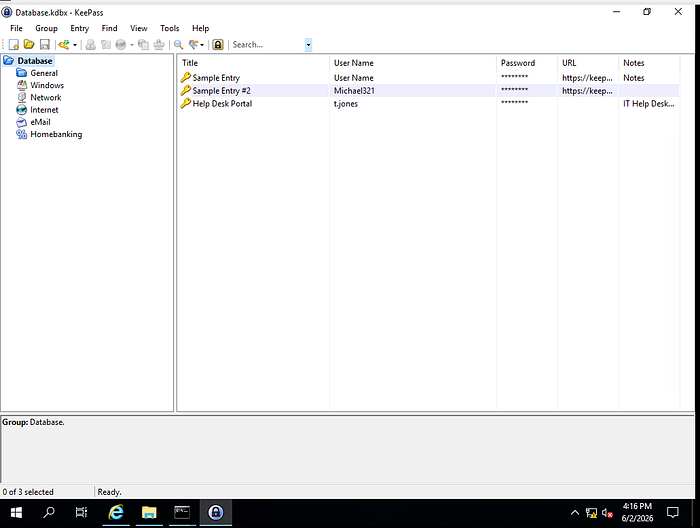Click the Homebanking percent icon

coord(21,134)
